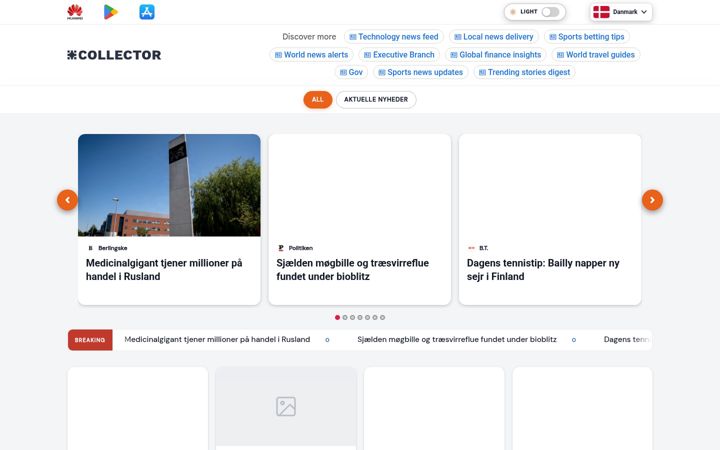720x450 pixels.
Task: Select the fifth carousel pagination dot
Action: coord(367,317)
